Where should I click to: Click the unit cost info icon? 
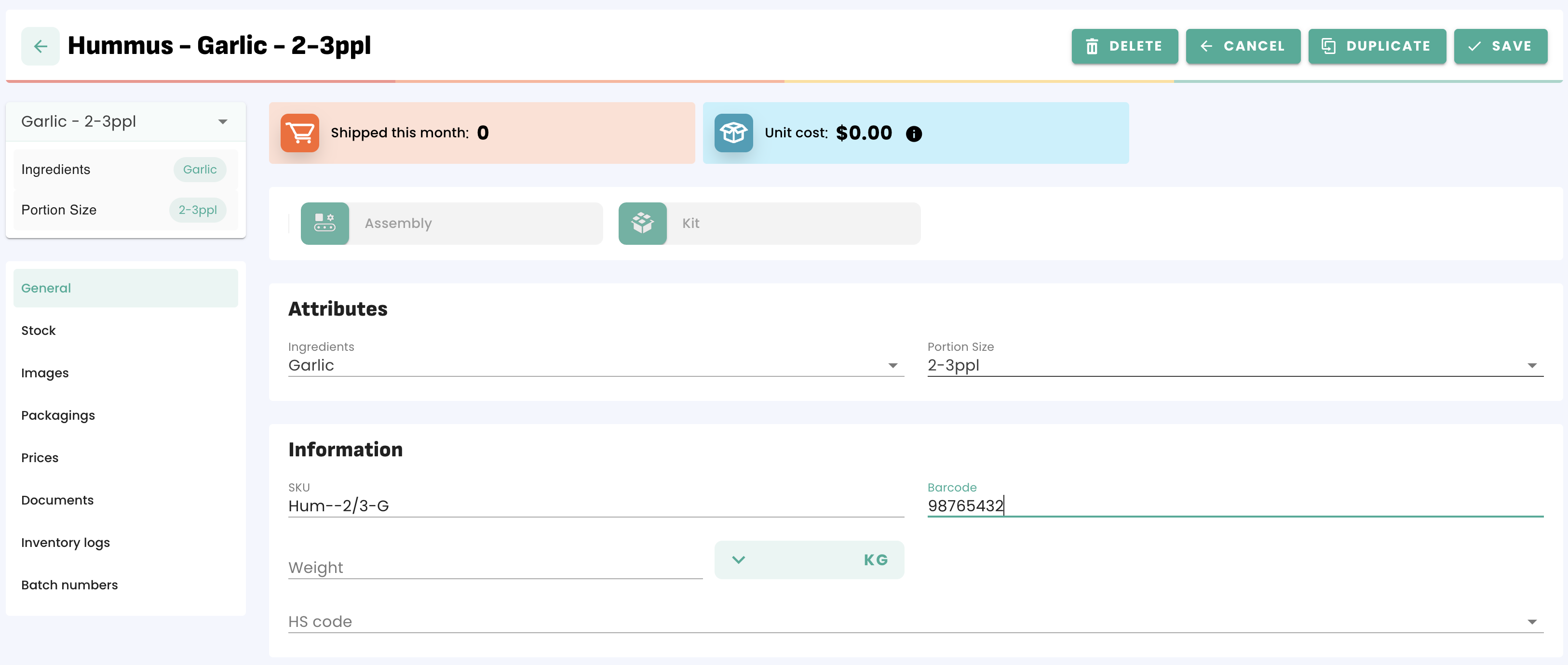click(913, 134)
